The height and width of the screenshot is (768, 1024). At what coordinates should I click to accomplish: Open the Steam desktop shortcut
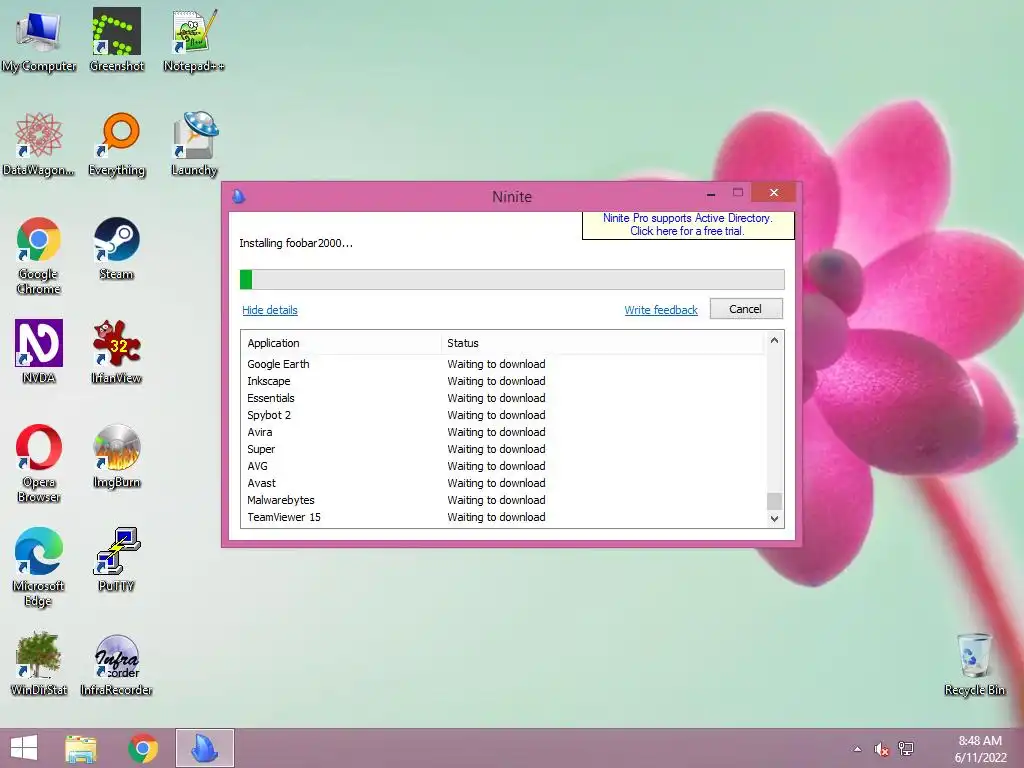[116, 248]
